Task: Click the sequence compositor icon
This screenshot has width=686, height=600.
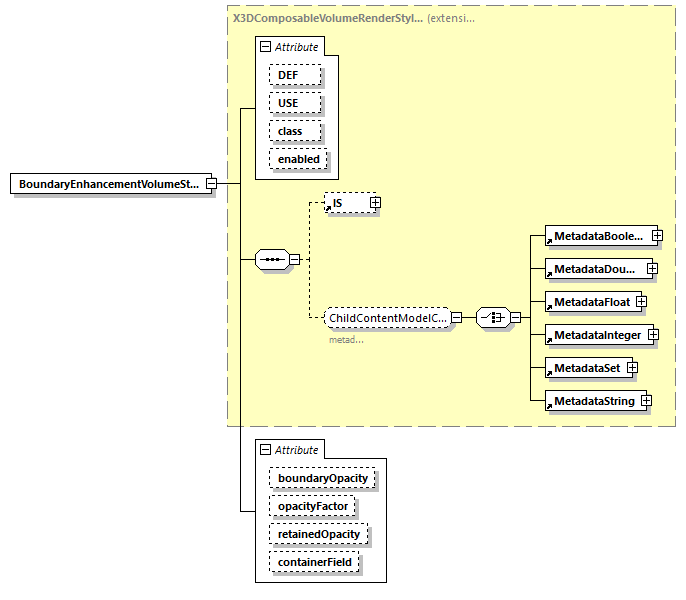Action: pyautogui.click(x=271, y=260)
